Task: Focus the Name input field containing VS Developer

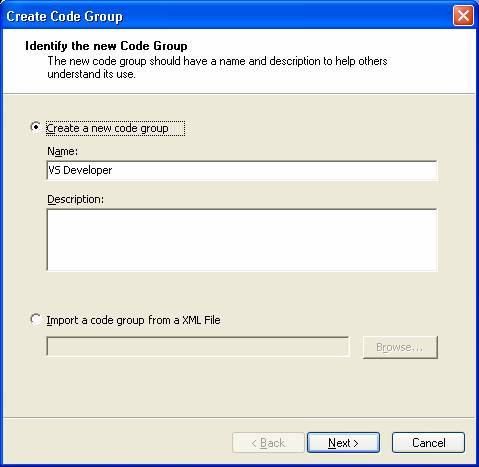Action: pos(242,170)
